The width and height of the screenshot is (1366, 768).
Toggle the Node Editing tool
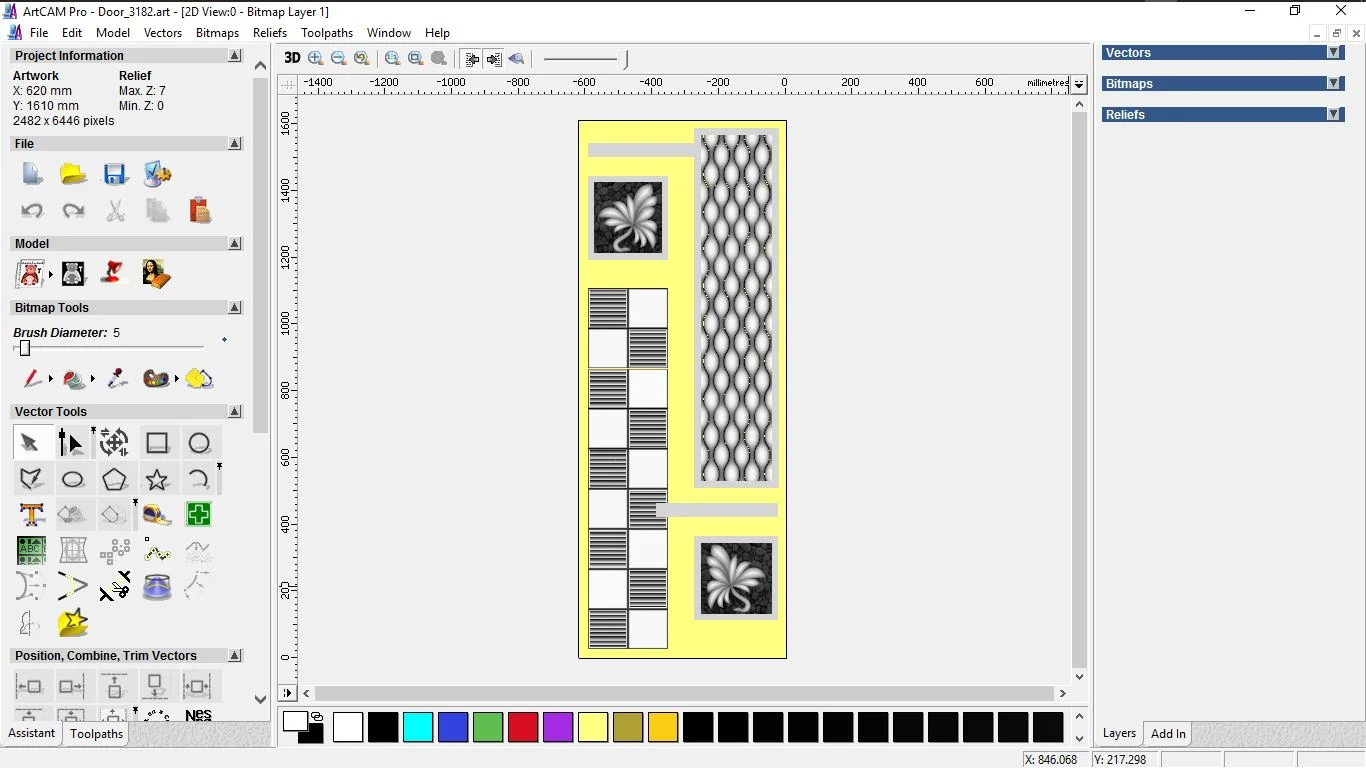(x=71, y=443)
